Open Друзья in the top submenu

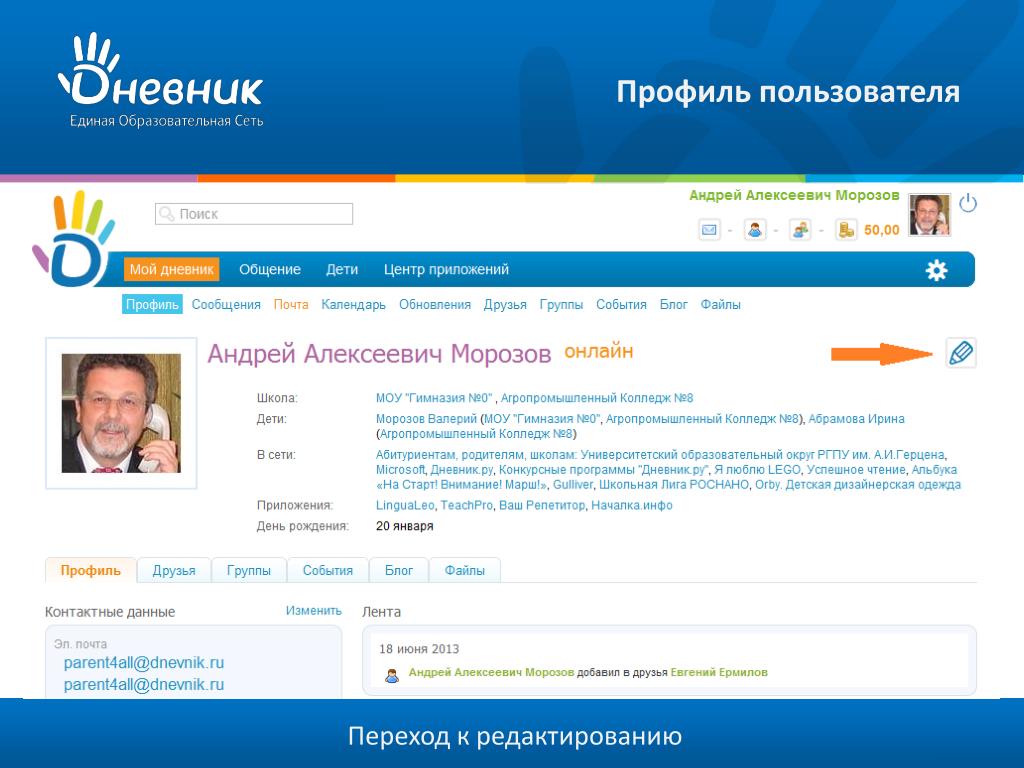(x=505, y=304)
